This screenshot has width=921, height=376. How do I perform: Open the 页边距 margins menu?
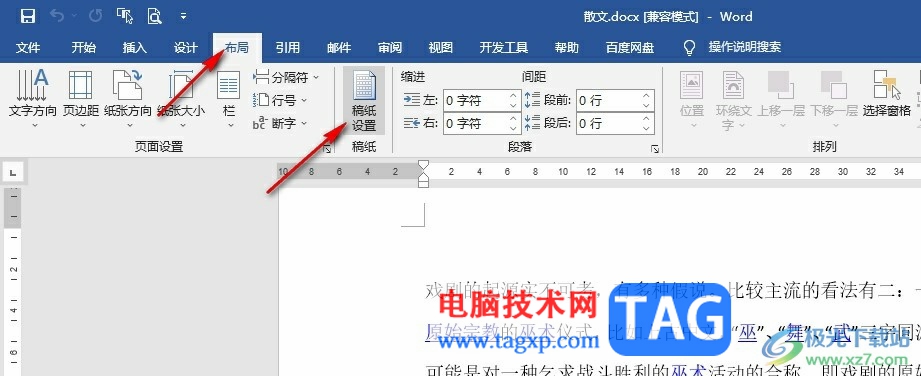point(80,99)
